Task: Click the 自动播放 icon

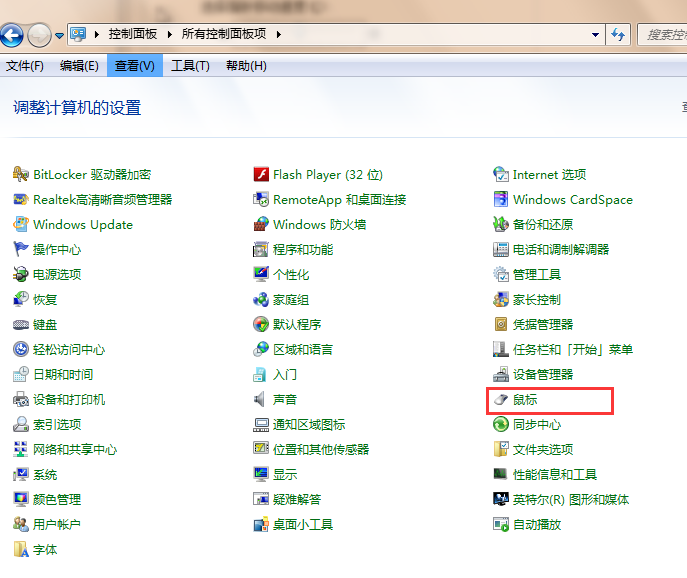Action: (x=501, y=524)
